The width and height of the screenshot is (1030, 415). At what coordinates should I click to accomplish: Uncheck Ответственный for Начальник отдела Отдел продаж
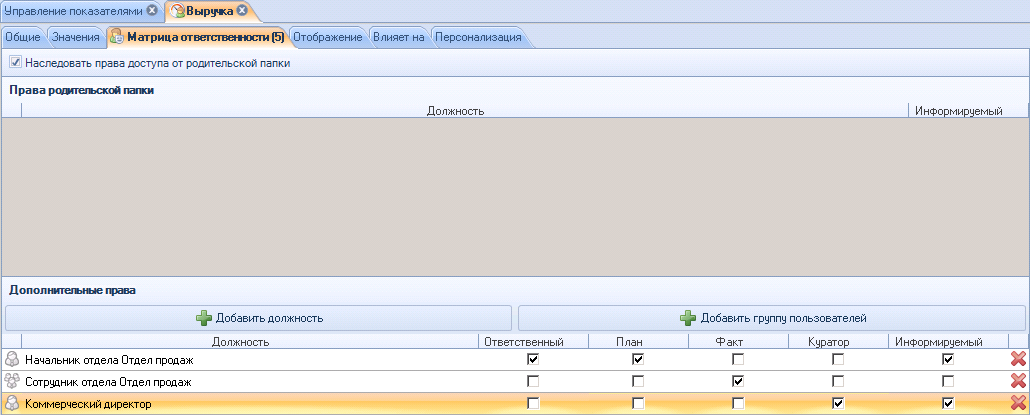pyautogui.click(x=533, y=359)
